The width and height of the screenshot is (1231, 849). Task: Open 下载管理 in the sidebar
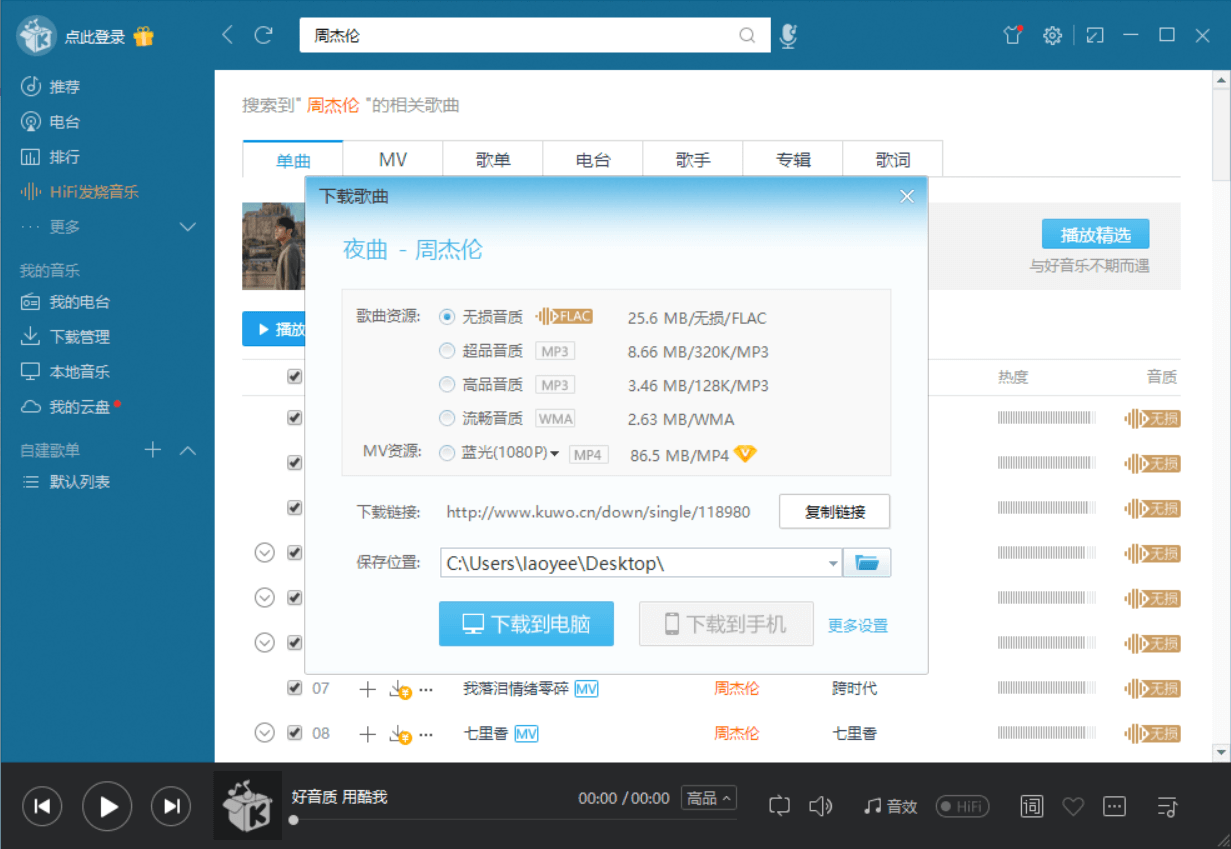coord(80,337)
